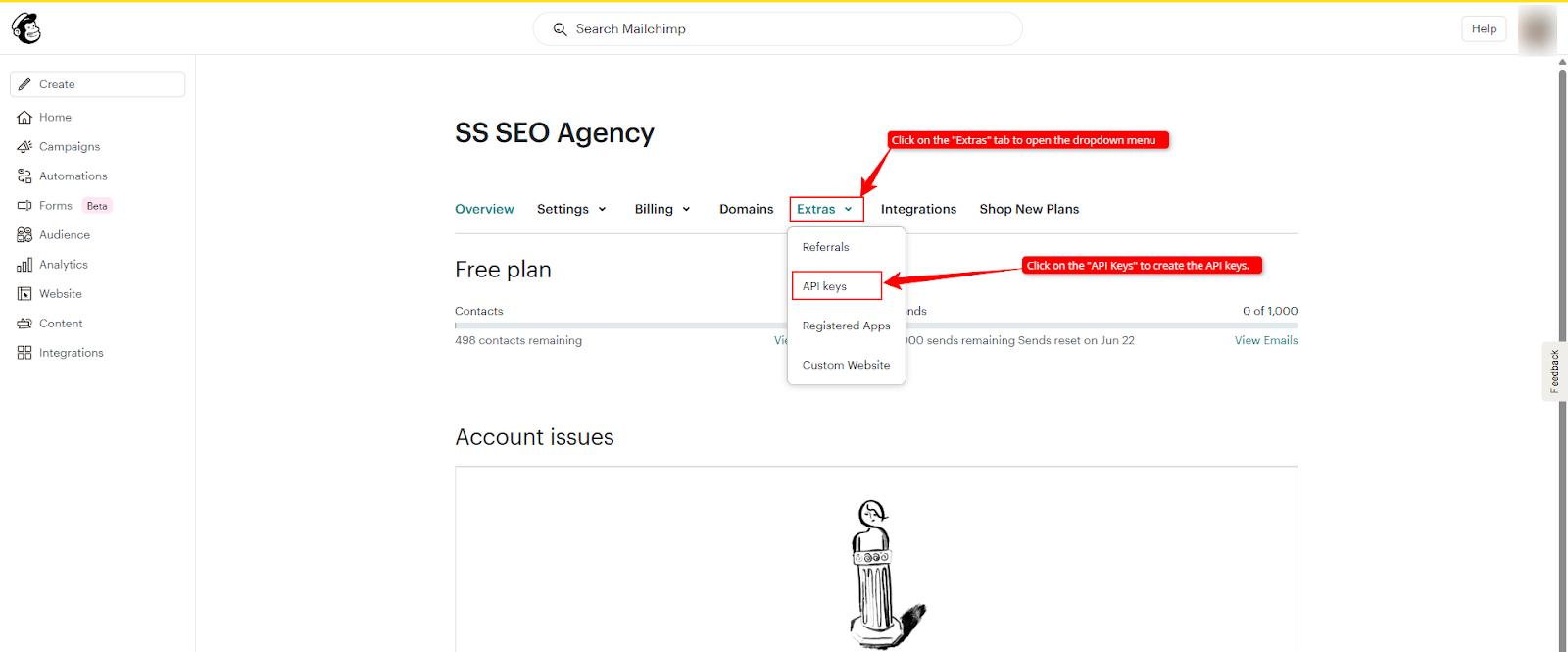The height and width of the screenshot is (652, 1568).
Task: Open Campaigns in sidebar
Action: click(x=70, y=147)
